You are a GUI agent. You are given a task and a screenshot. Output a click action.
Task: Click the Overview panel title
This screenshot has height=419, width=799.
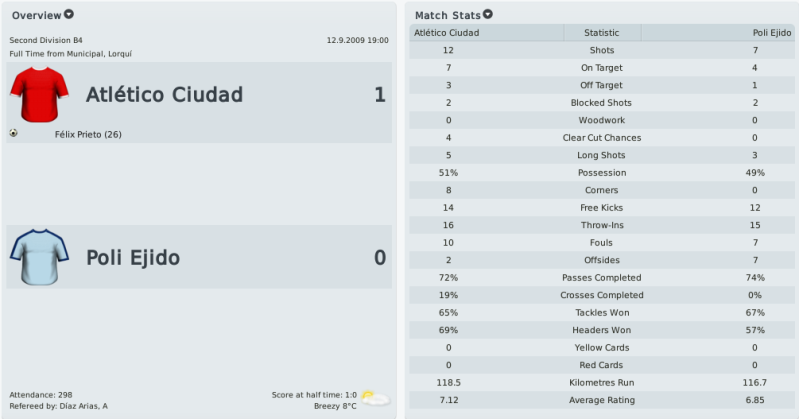click(x=37, y=15)
